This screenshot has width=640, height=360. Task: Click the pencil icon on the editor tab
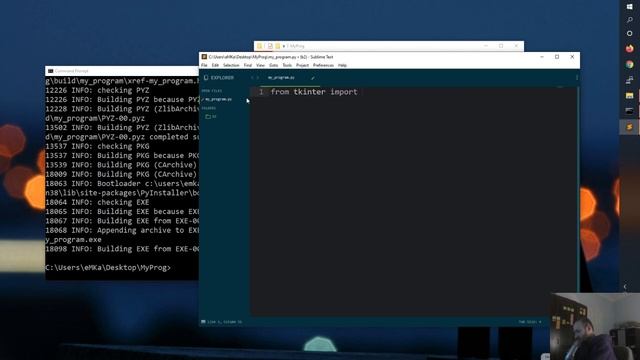(313, 78)
